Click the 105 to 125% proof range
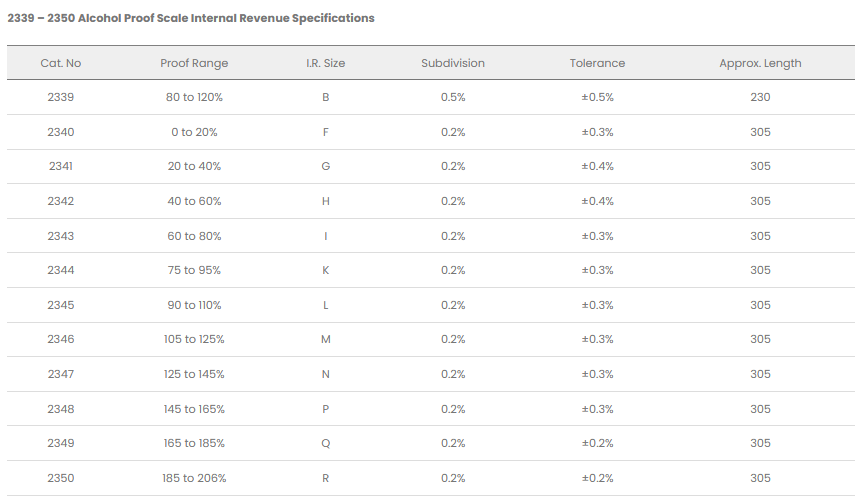The image size is (865, 504). (x=194, y=339)
